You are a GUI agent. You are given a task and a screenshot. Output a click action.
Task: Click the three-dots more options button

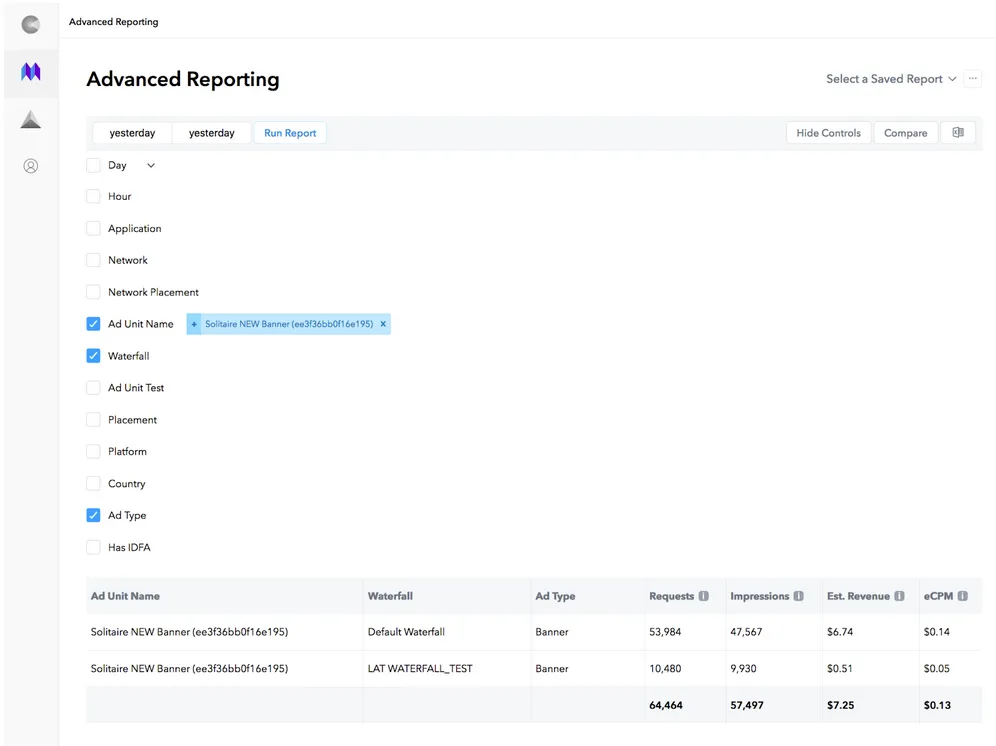[x=972, y=79]
